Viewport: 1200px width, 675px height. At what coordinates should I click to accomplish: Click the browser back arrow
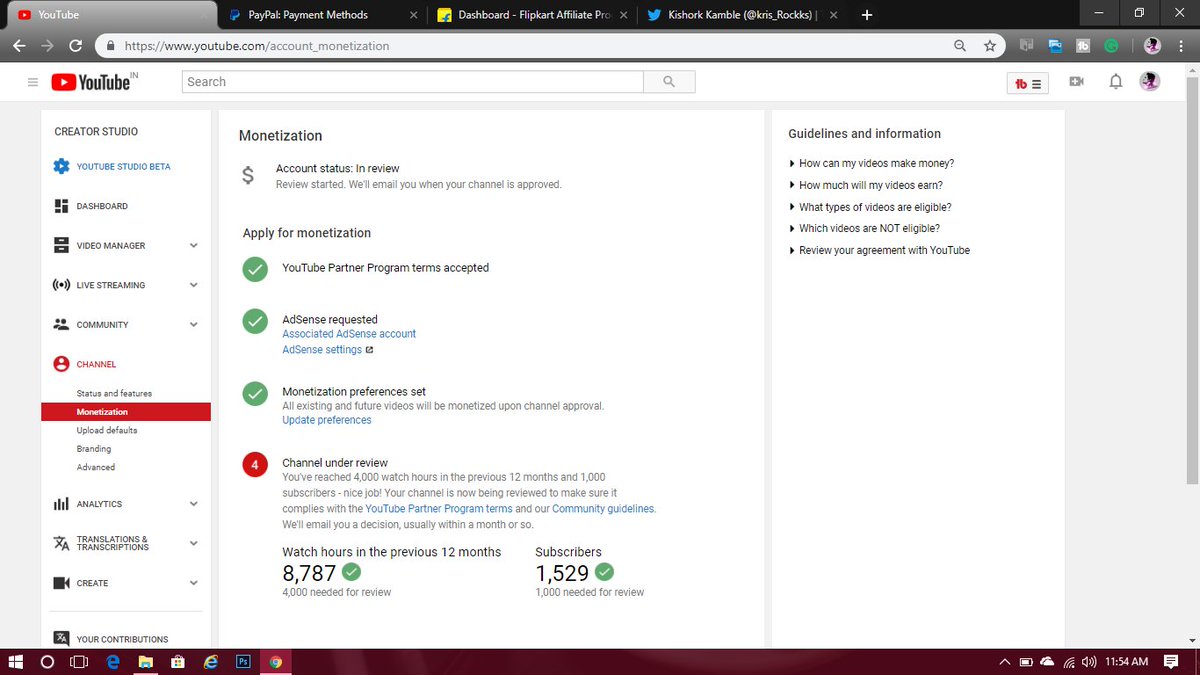point(20,46)
